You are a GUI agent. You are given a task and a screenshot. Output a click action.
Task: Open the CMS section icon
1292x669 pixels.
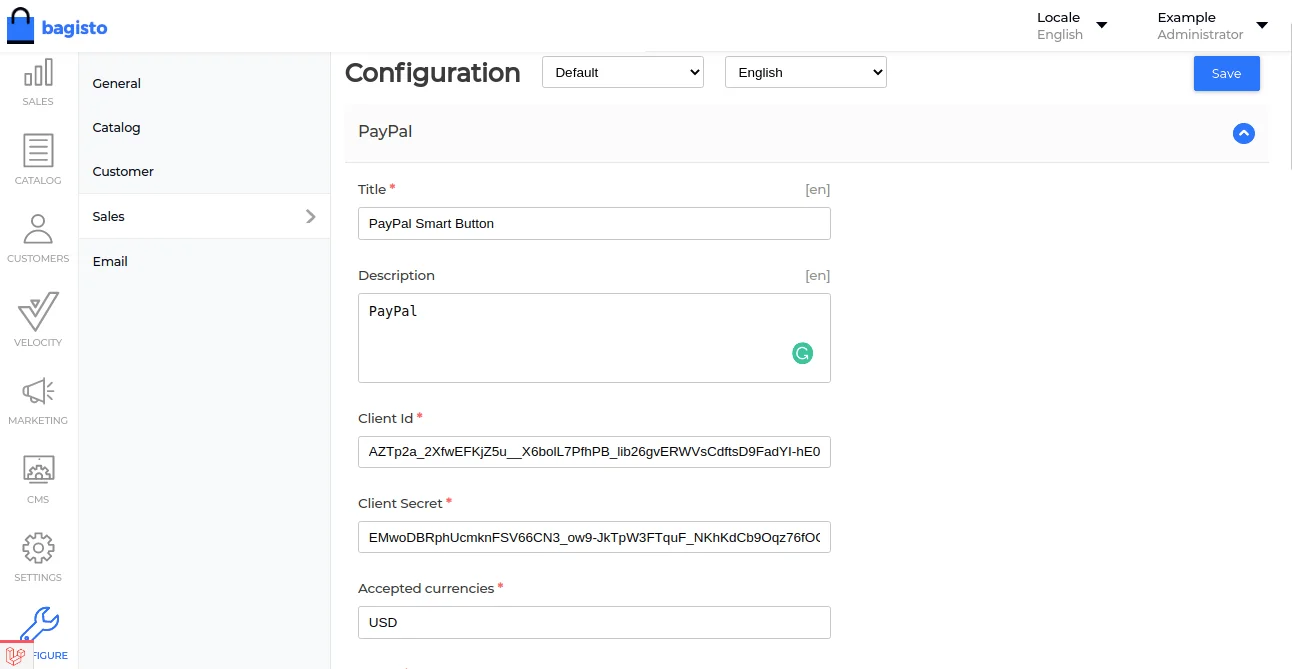pos(38,476)
